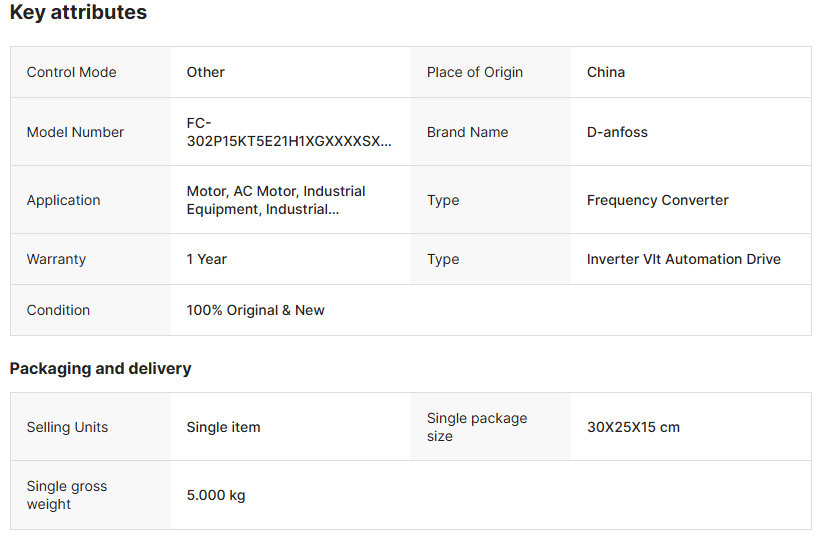822x542 pixels.
Task: Click the truncated Motor, AC Motor application text
Action: 276,200
